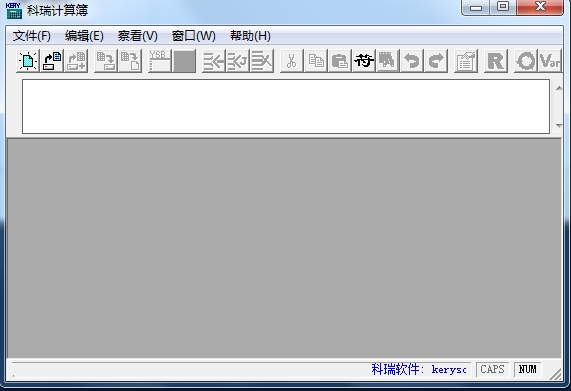Click the YSB toolbar icon
This screenshot has height=391, width=571.
click(160, 61)
